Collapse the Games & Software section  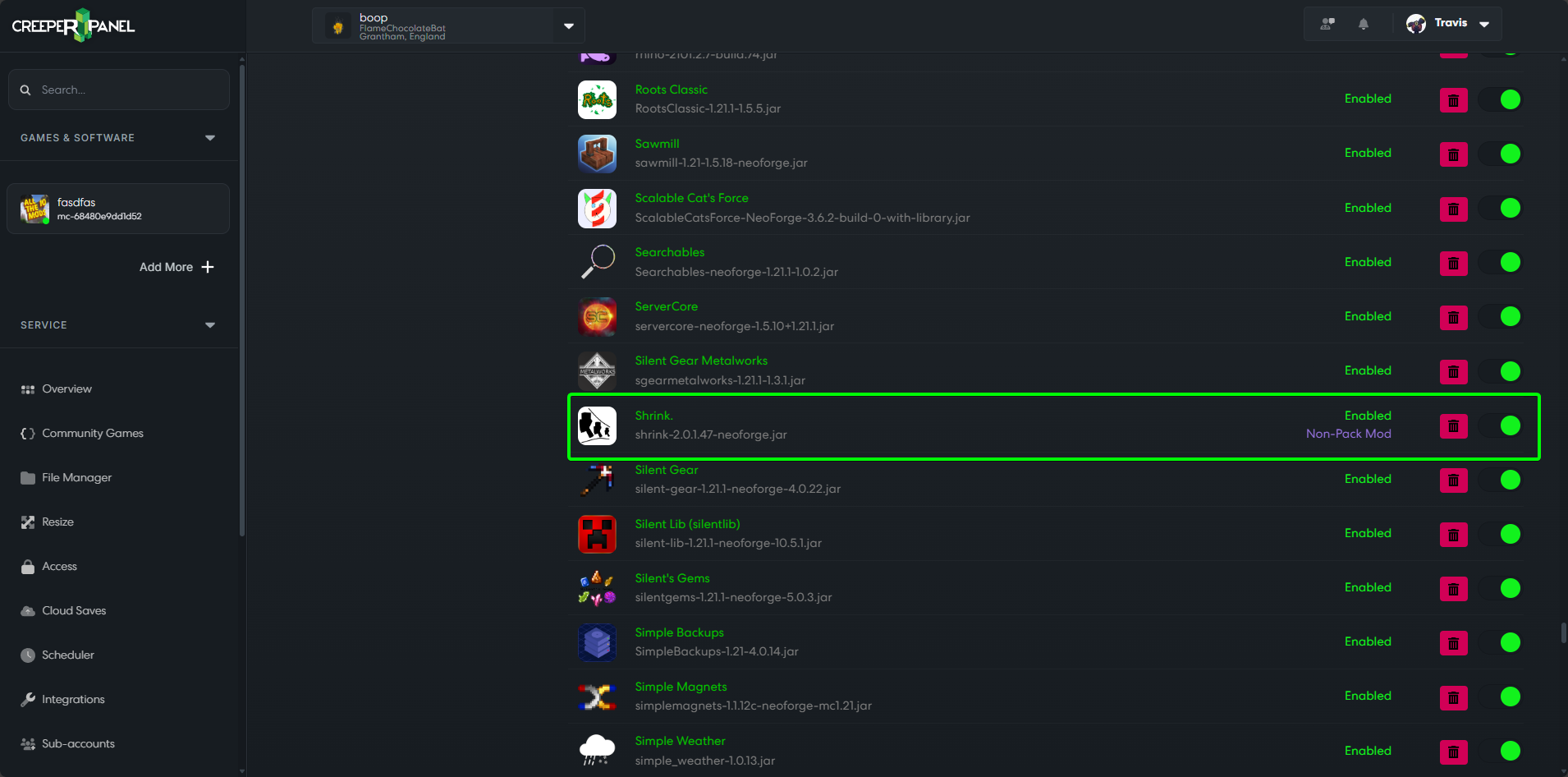coord(210,138)
